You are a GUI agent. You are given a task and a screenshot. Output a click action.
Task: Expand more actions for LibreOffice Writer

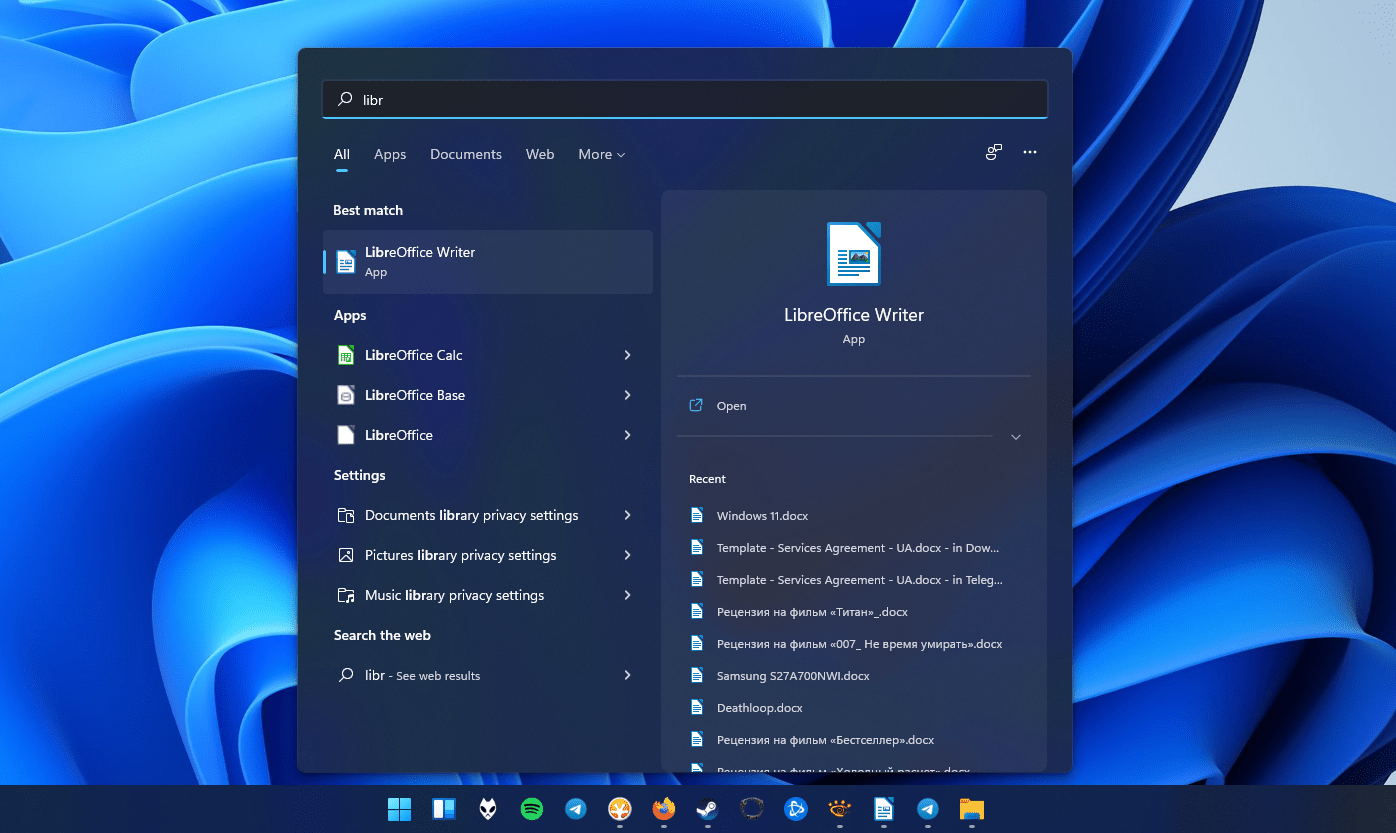pos(1015,437)
